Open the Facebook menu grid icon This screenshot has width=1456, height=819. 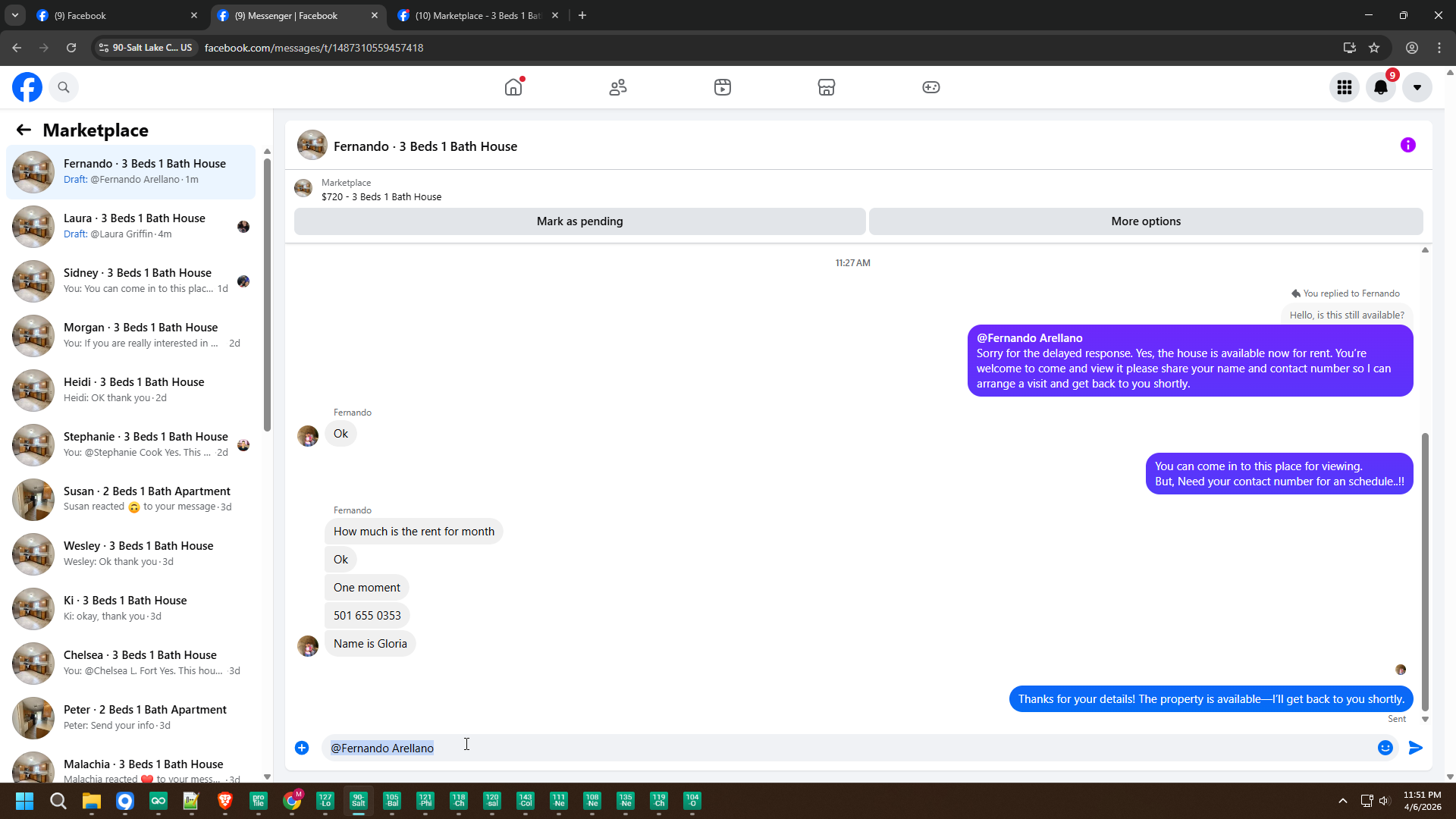pos(1345,87)
